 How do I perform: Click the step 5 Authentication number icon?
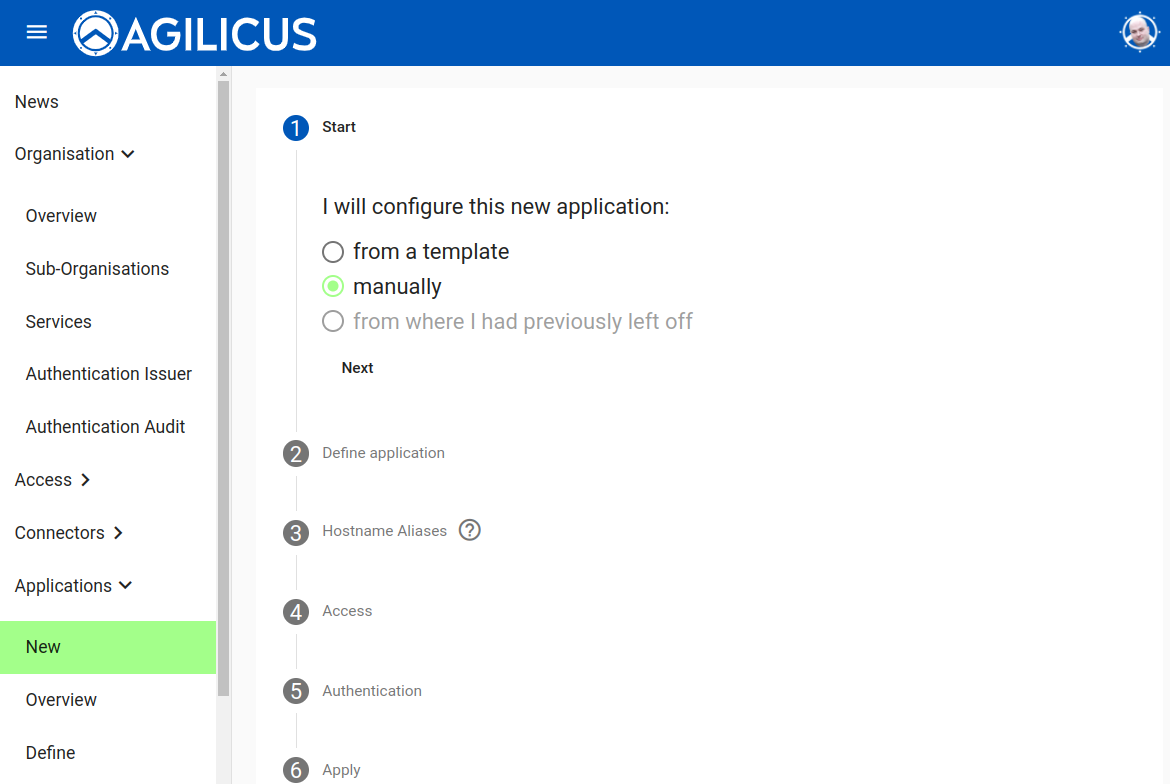(296, 691)
